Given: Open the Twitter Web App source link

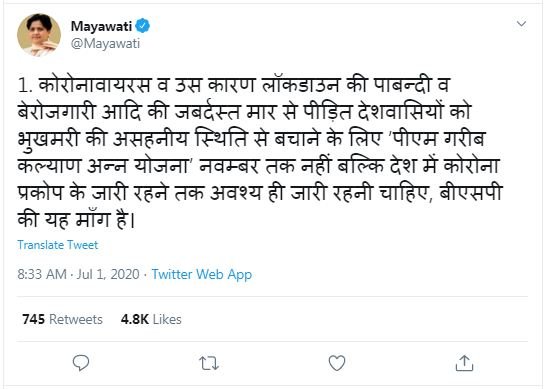Looking at the screenshot, I should tap(202, 274).
